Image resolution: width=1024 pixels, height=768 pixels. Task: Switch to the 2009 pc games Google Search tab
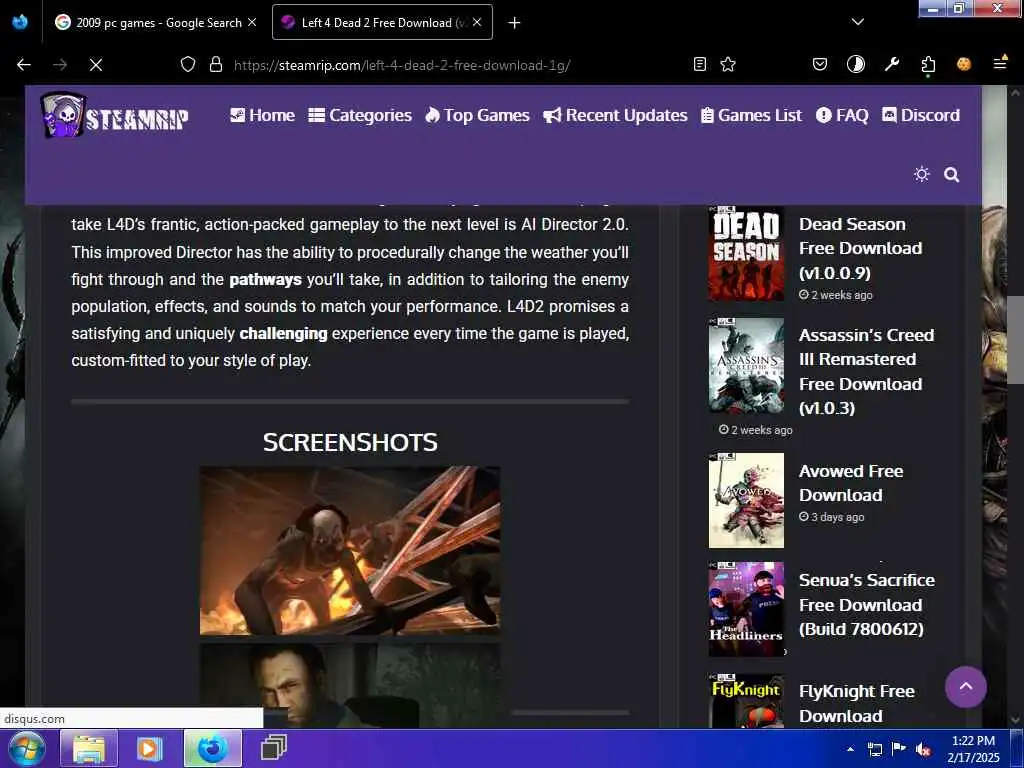click(x=155, y=23)
